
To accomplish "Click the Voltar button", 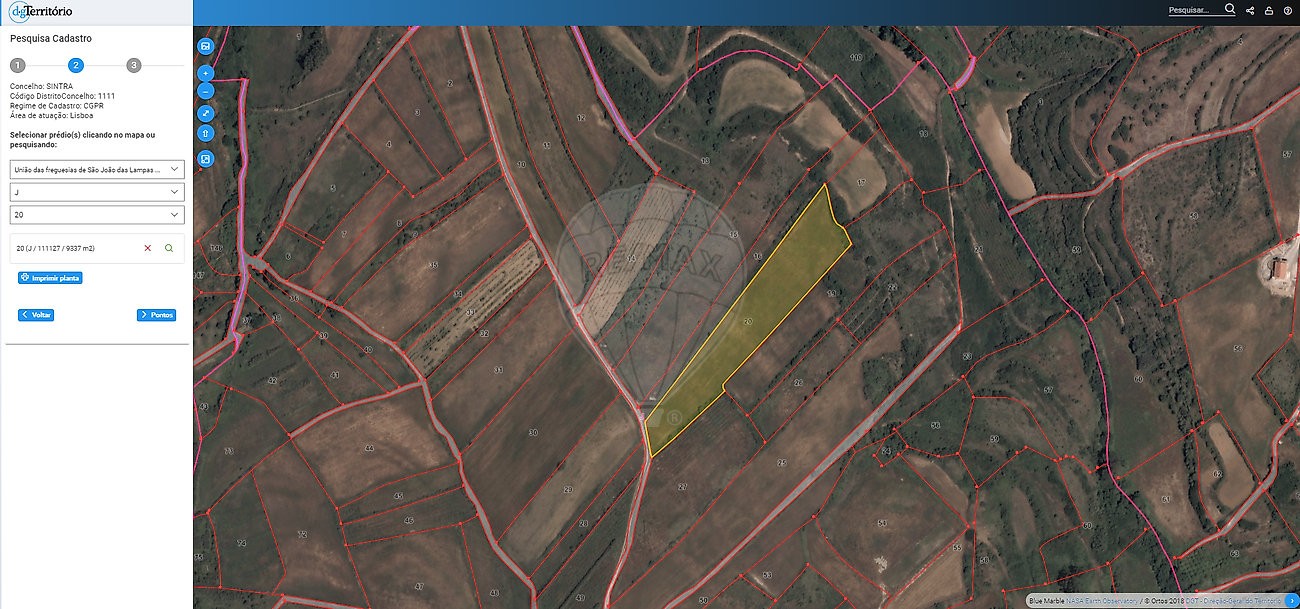I will tap(36, 315).
